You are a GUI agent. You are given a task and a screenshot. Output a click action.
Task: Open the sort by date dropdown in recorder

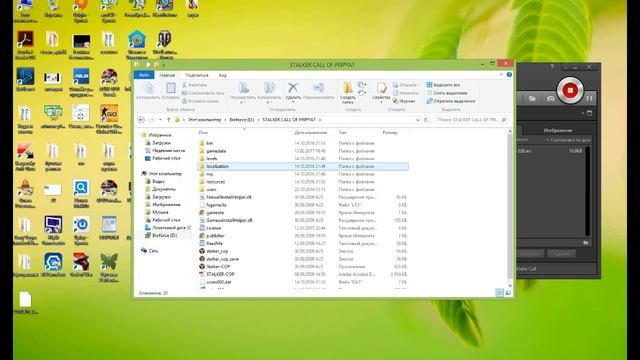(x=568, y=140)
